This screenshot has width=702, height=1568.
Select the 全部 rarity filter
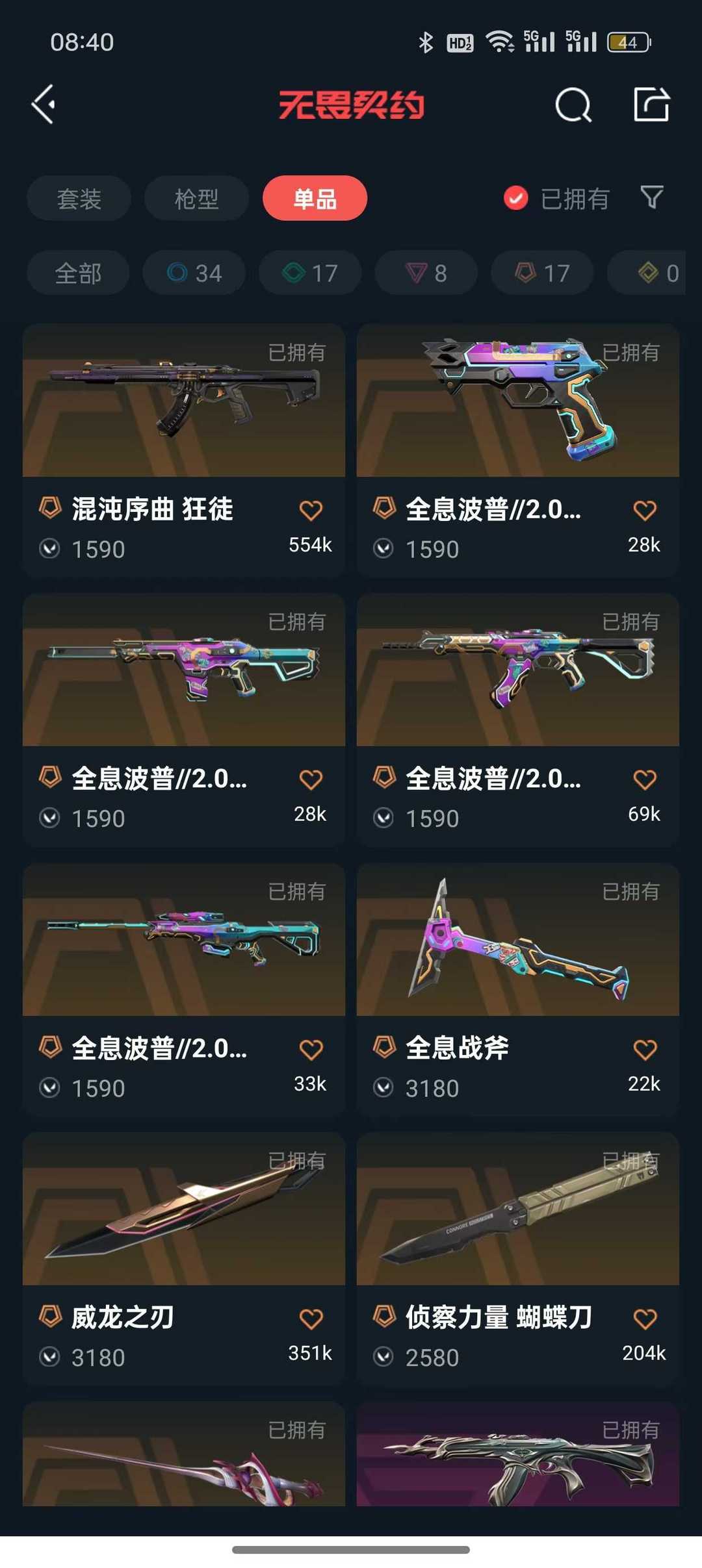pos(78,273)
